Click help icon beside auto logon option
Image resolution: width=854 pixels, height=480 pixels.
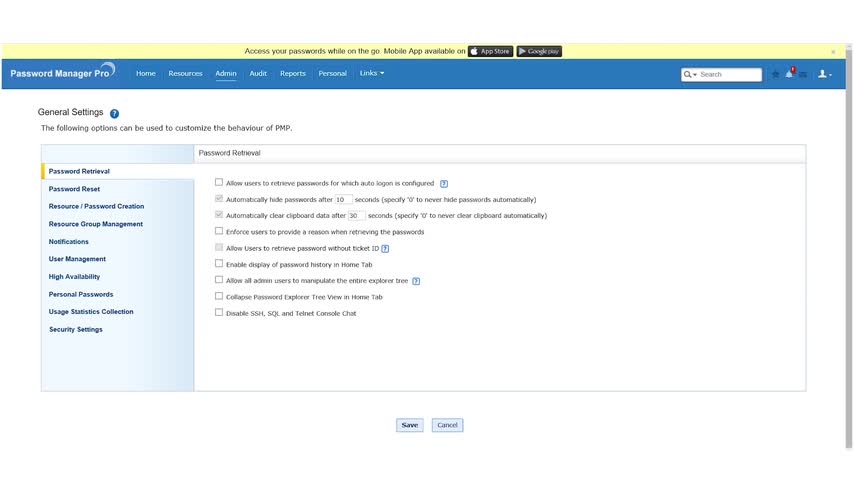[x=444, y=184]
